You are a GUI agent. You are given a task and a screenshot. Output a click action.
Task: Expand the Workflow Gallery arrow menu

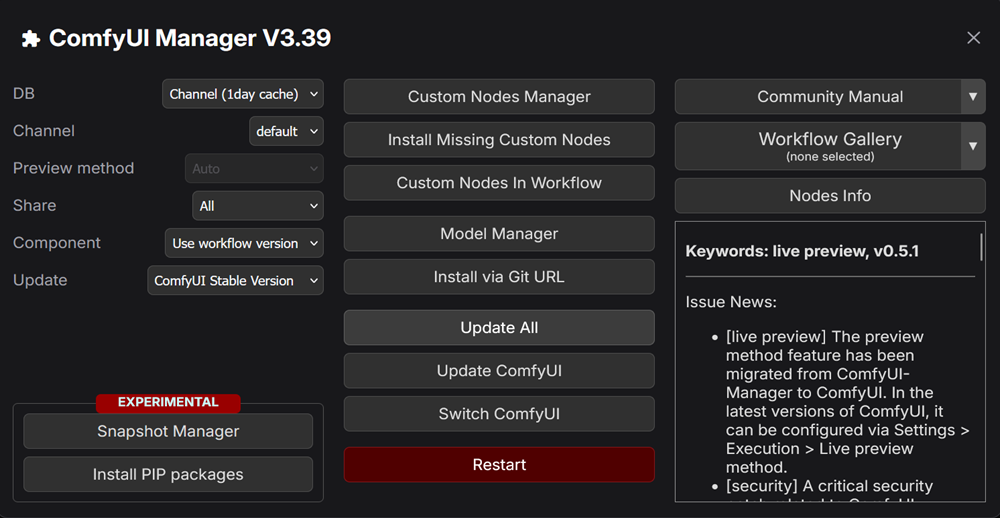973,146
